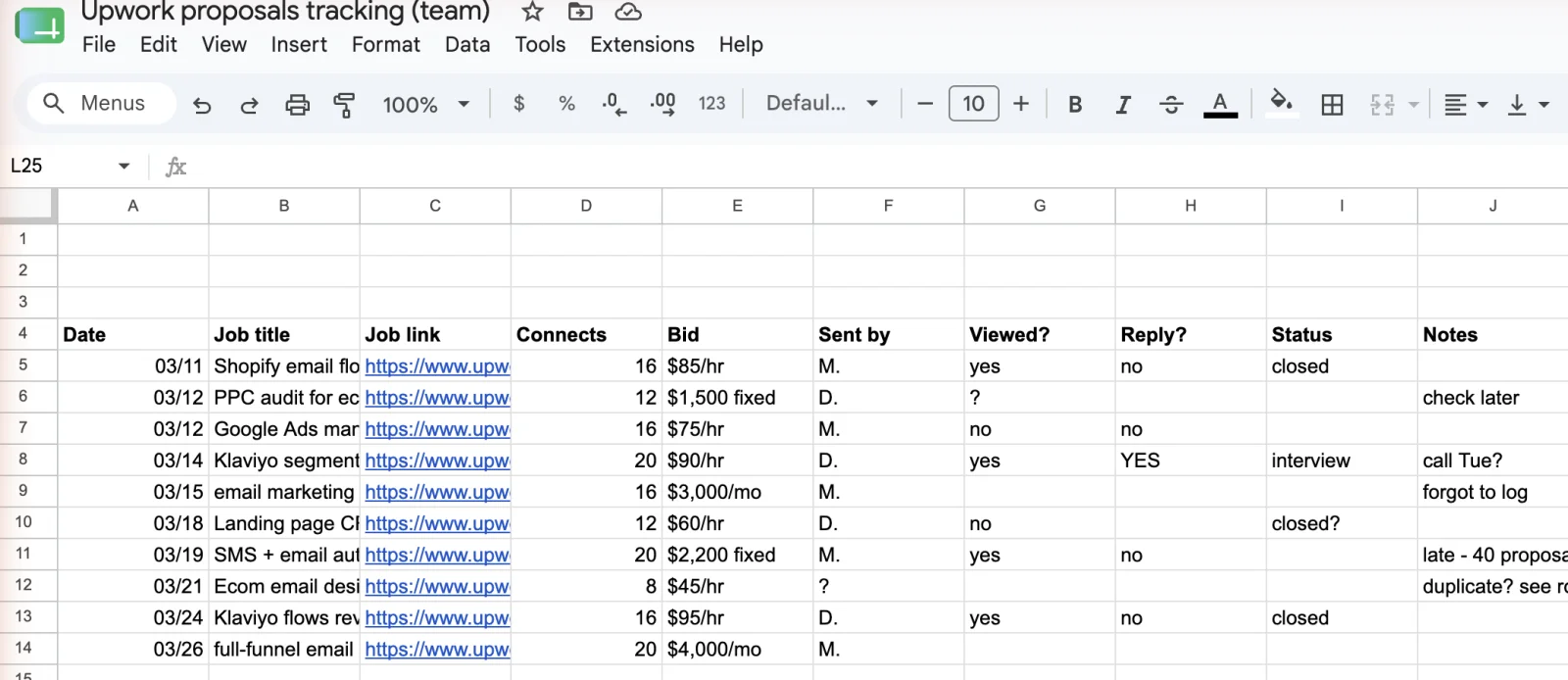Open the Landing page job link

coord(437,523)
